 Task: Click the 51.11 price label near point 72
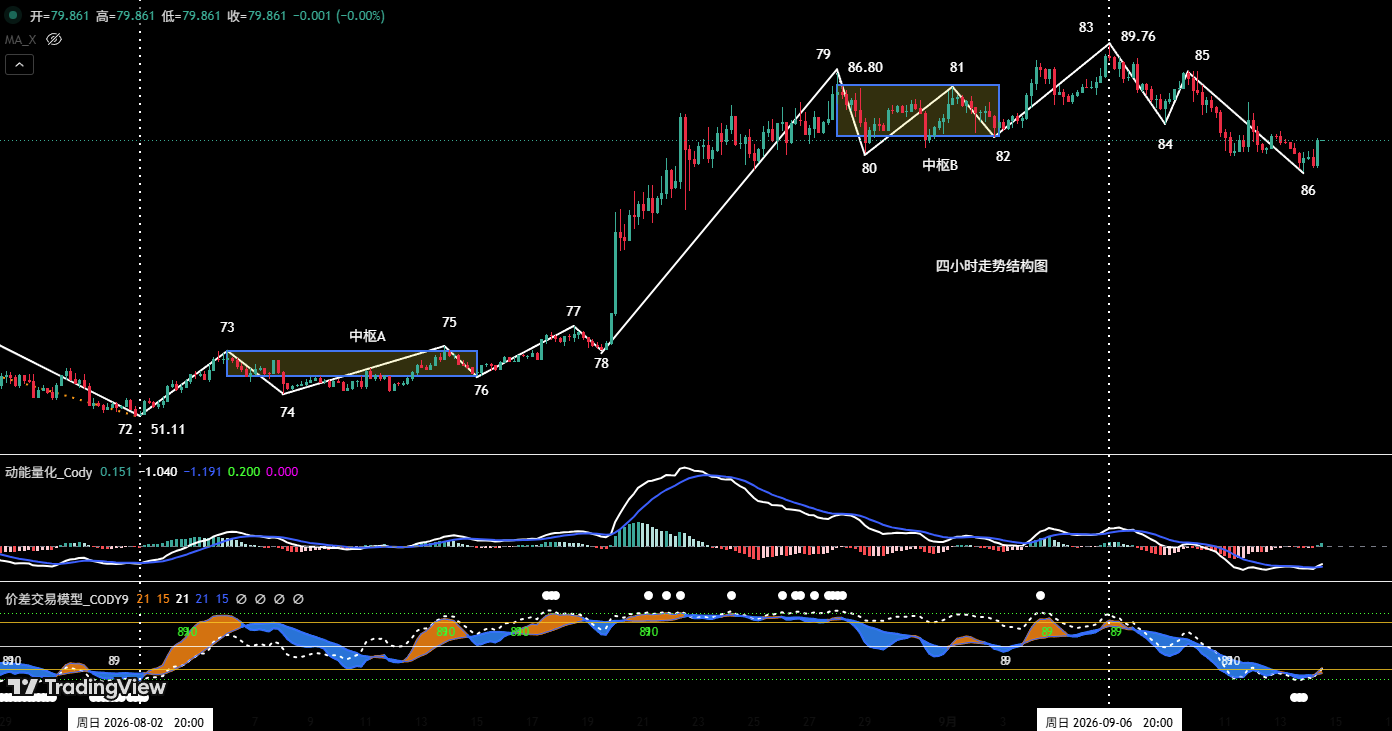pyautogui.click(x=168, y=429)
